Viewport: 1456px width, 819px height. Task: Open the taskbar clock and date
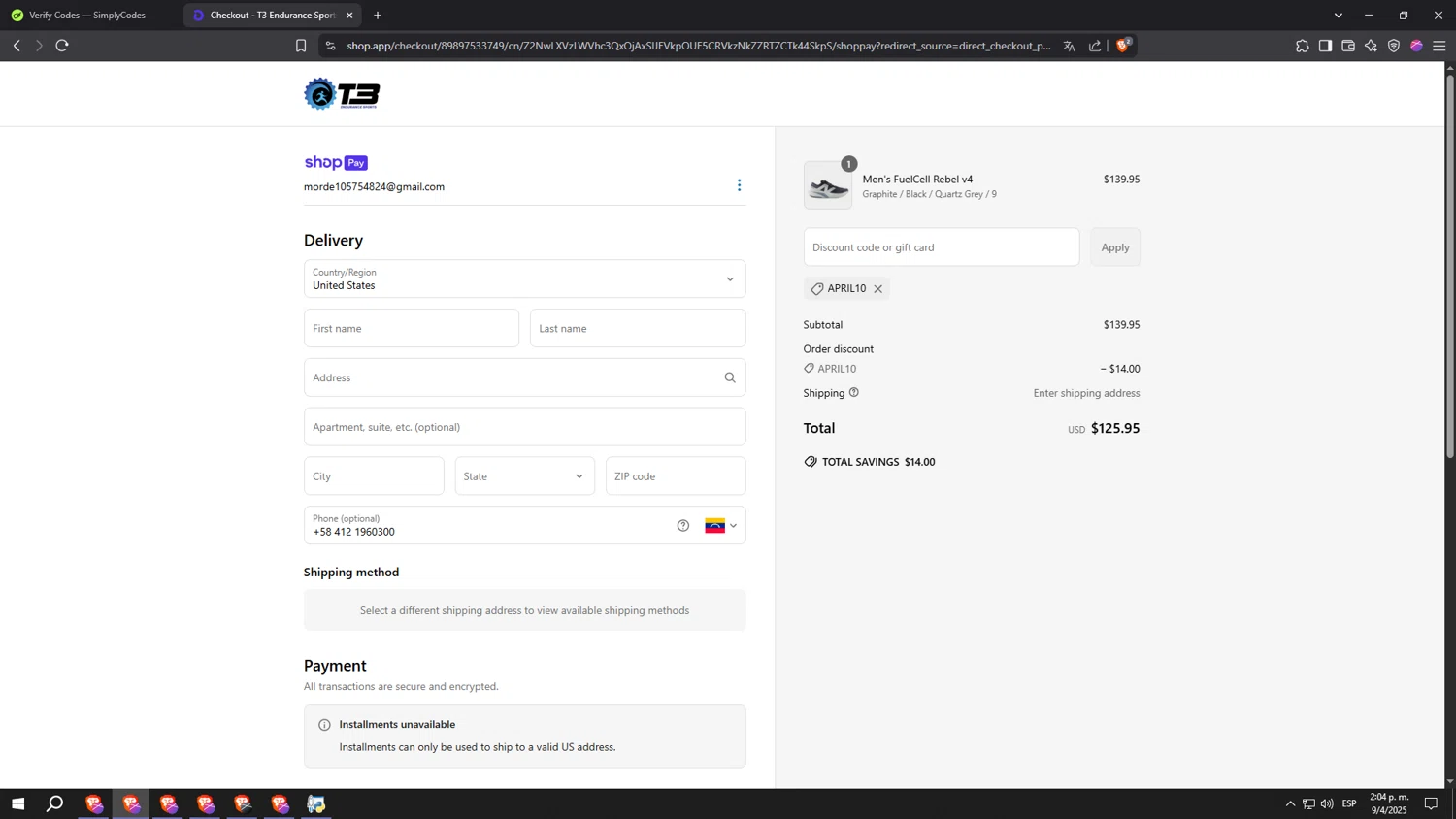coord(1389,803)
